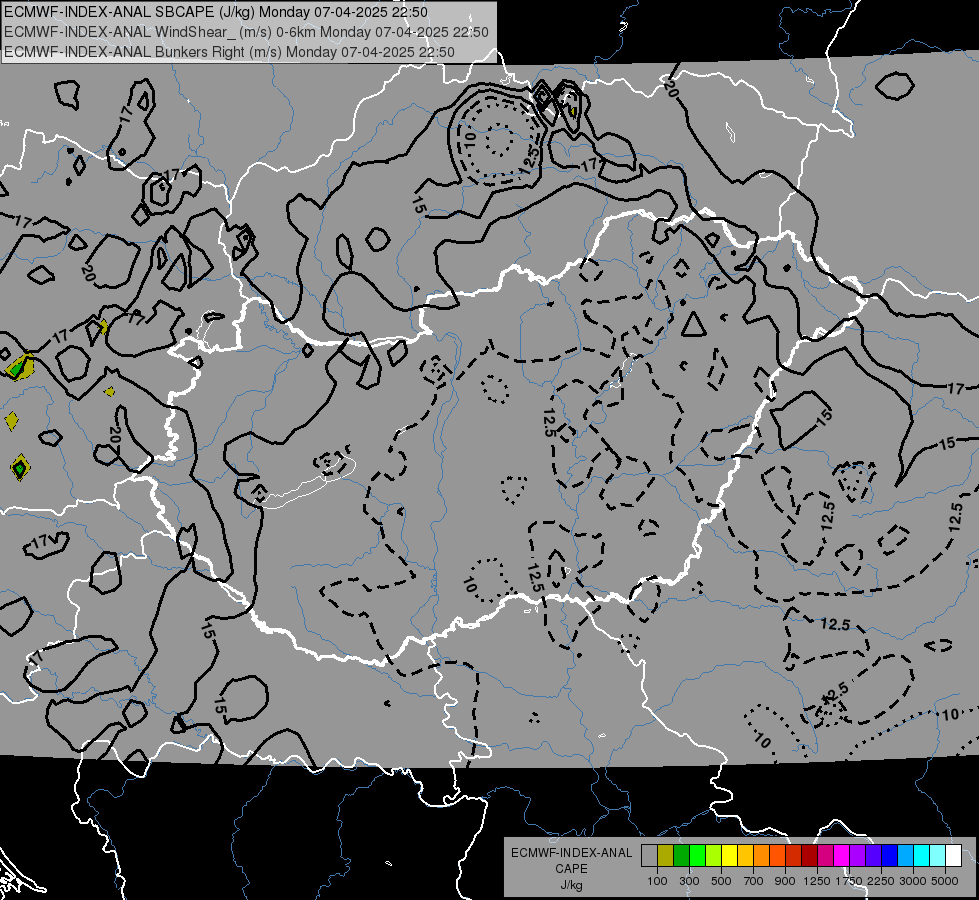The width and height of the screenshot is (979, 900).
Task: Click the 1750 legend tick value
Action: click(x=849, y=881)
